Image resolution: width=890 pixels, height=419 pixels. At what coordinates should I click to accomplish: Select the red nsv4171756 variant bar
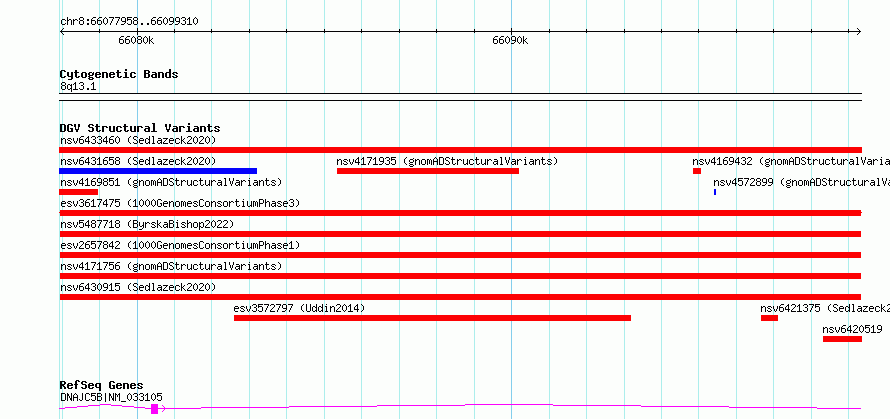click(x=461, y=276)
